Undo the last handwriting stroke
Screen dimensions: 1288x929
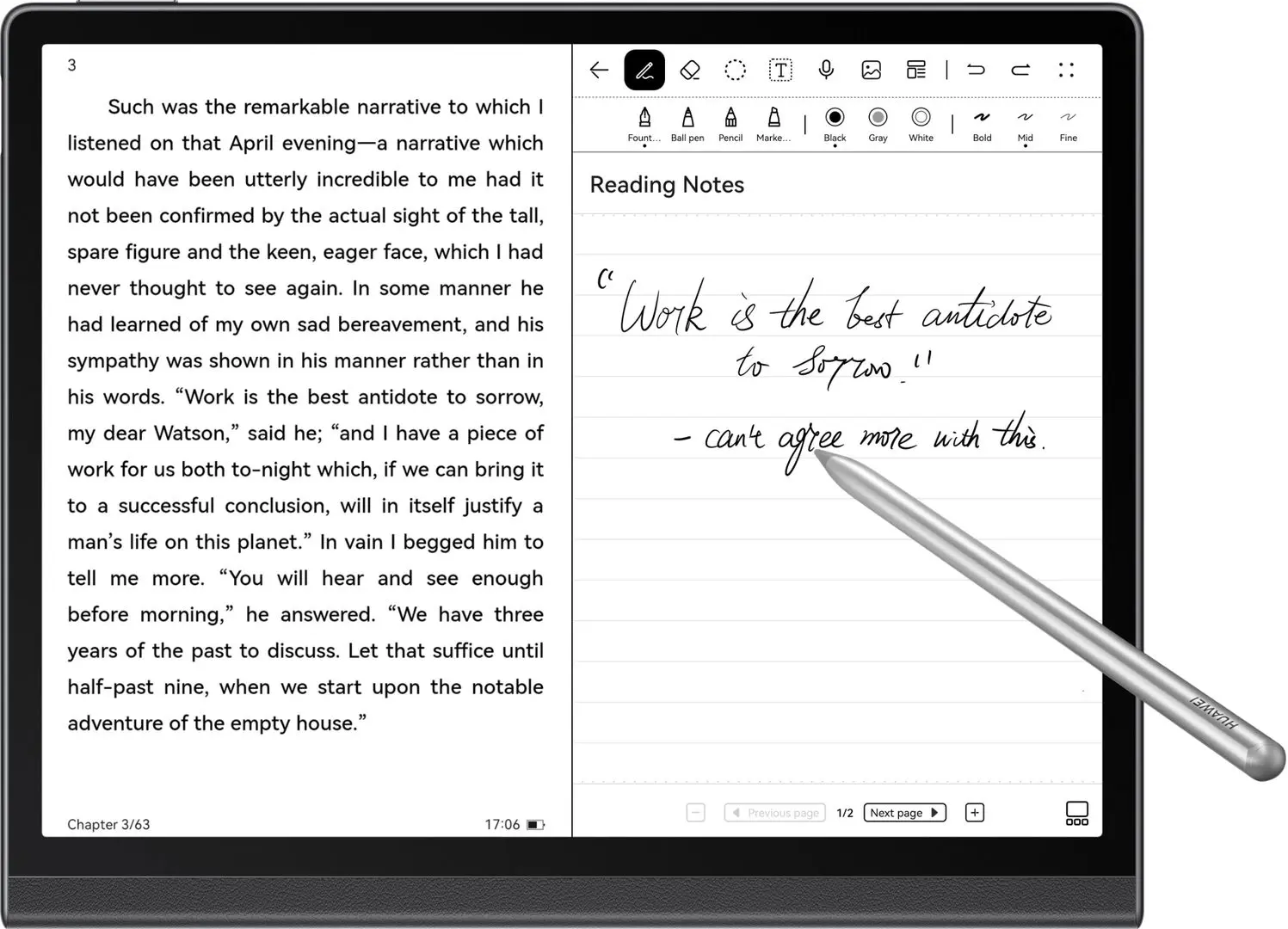pyautogui.click(x=977, y=70)
